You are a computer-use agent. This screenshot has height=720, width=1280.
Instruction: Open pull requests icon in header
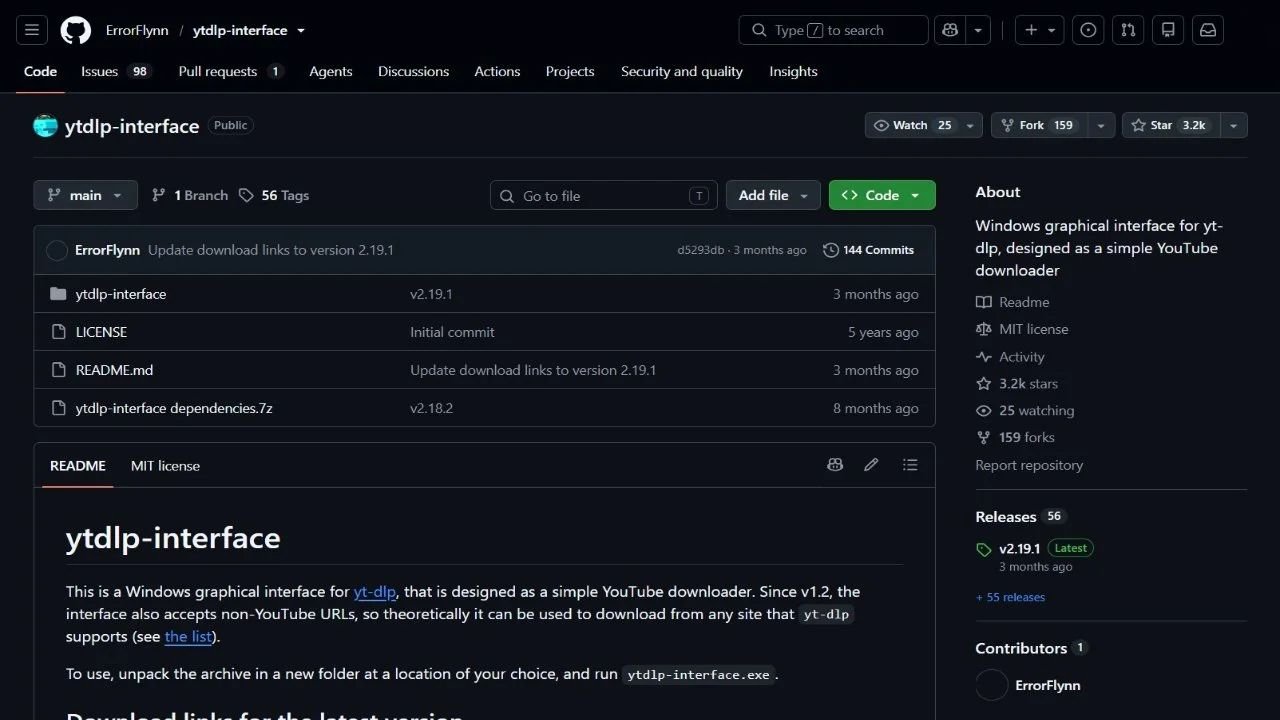[1128, 30]
